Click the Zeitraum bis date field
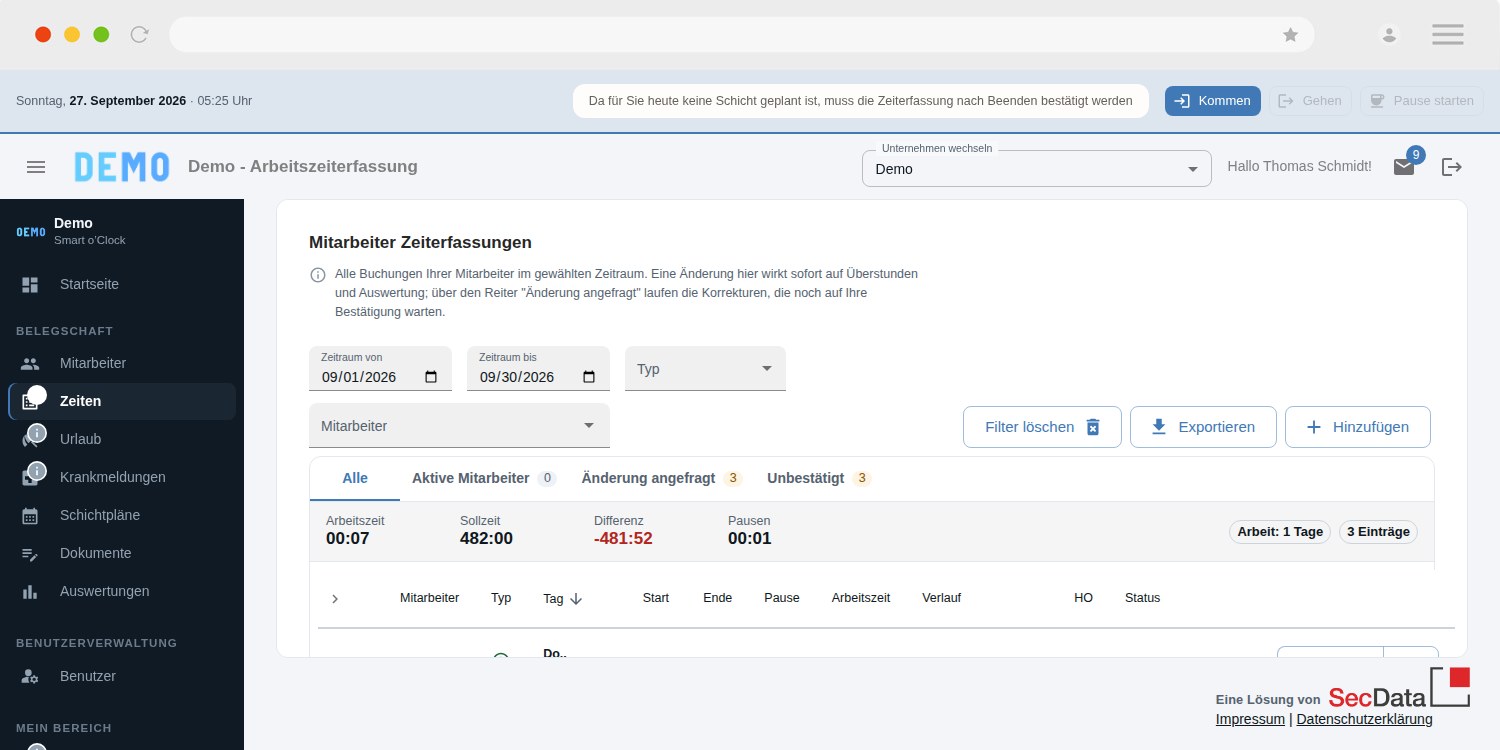 538,368
